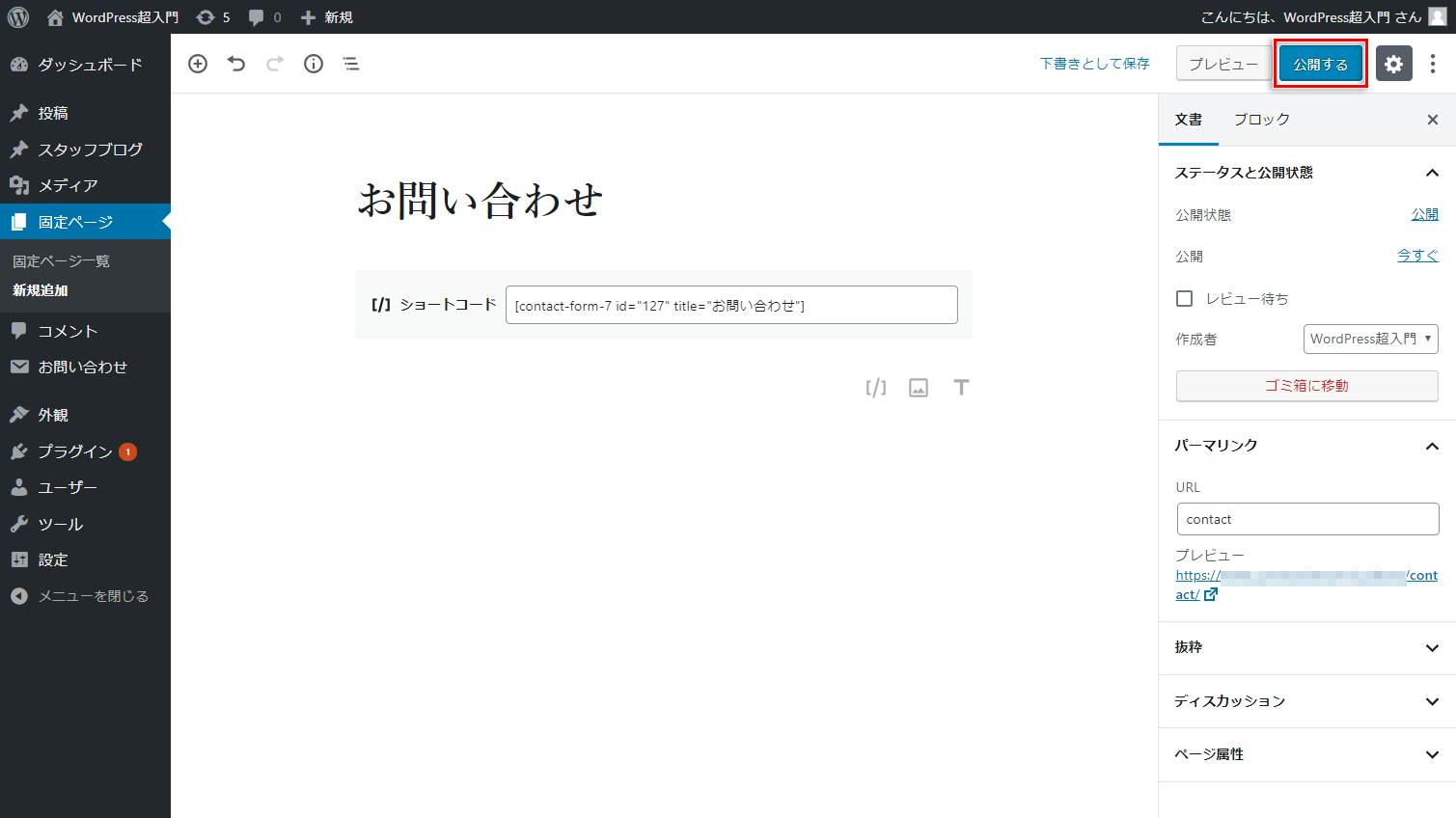Check the レビュー待ち checkbox

coord(1185,299)
